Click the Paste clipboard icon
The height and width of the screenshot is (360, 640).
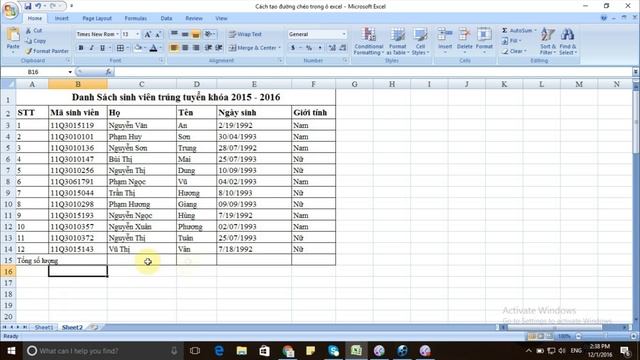[13, 35]
